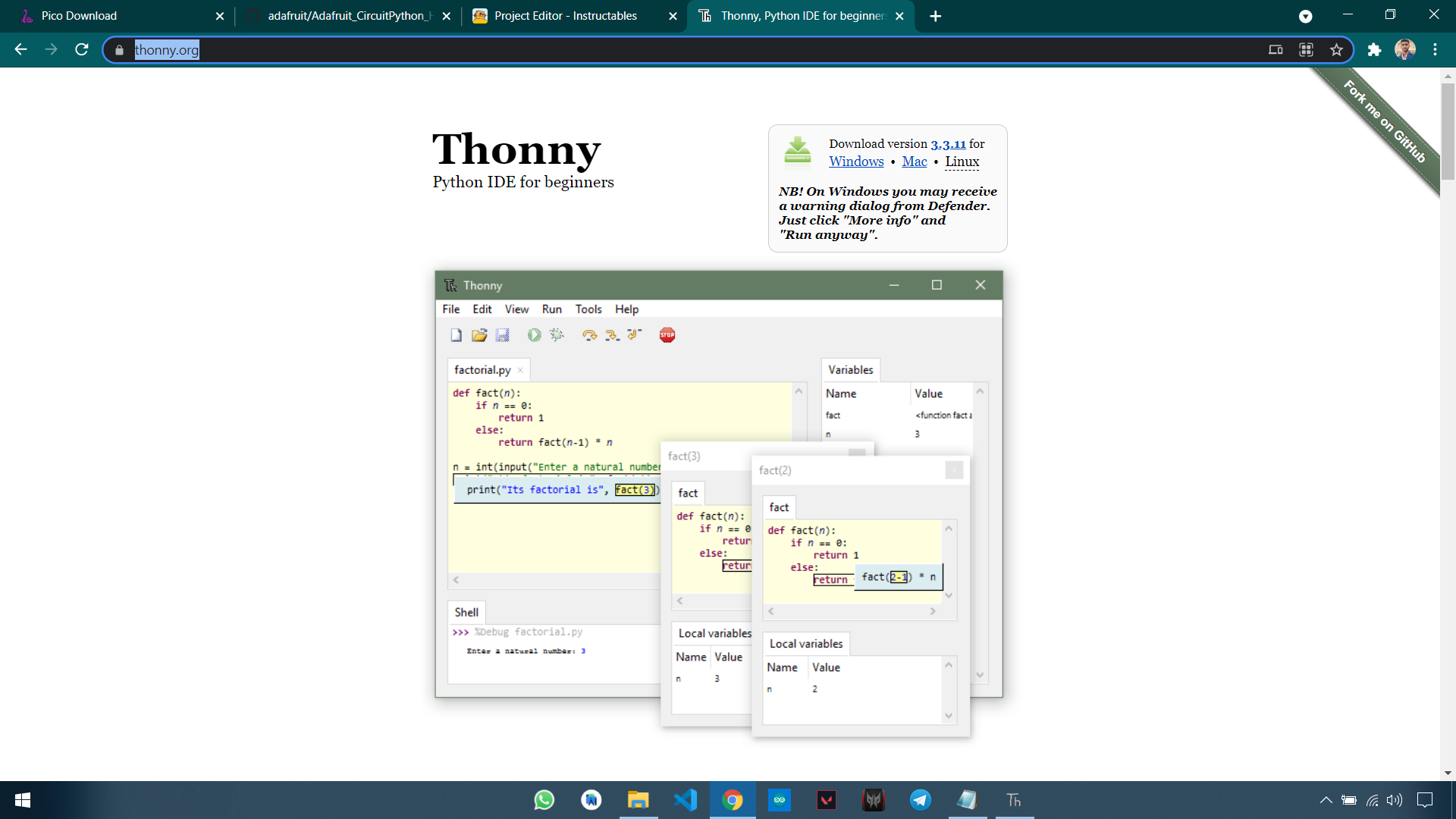Switch to the adafruit CircuitPython tab
Screen dimensions: 1456x819
[x=349, y=16]
